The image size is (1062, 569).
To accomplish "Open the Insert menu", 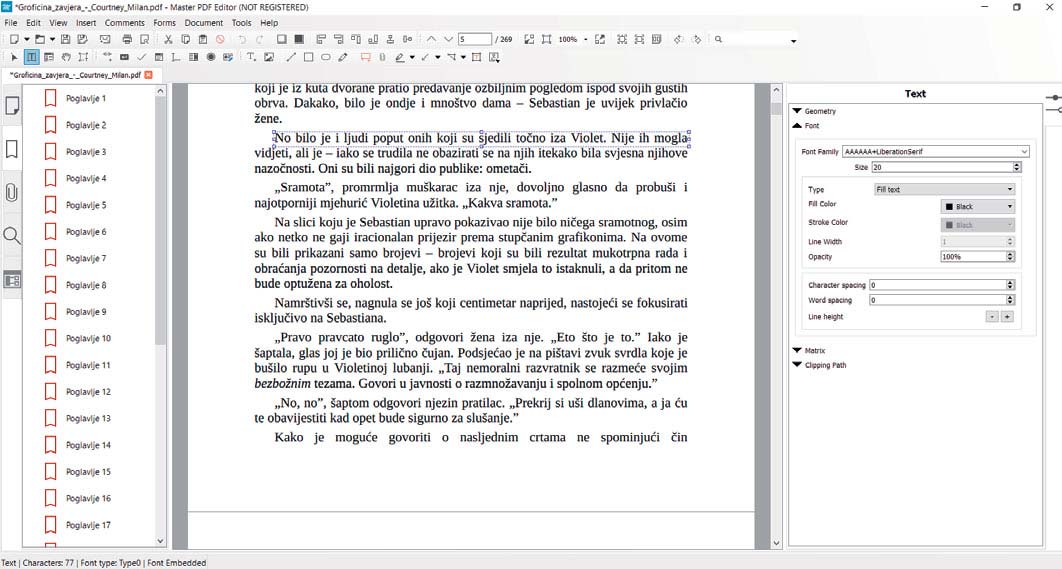I will click(x=86, y=22).
